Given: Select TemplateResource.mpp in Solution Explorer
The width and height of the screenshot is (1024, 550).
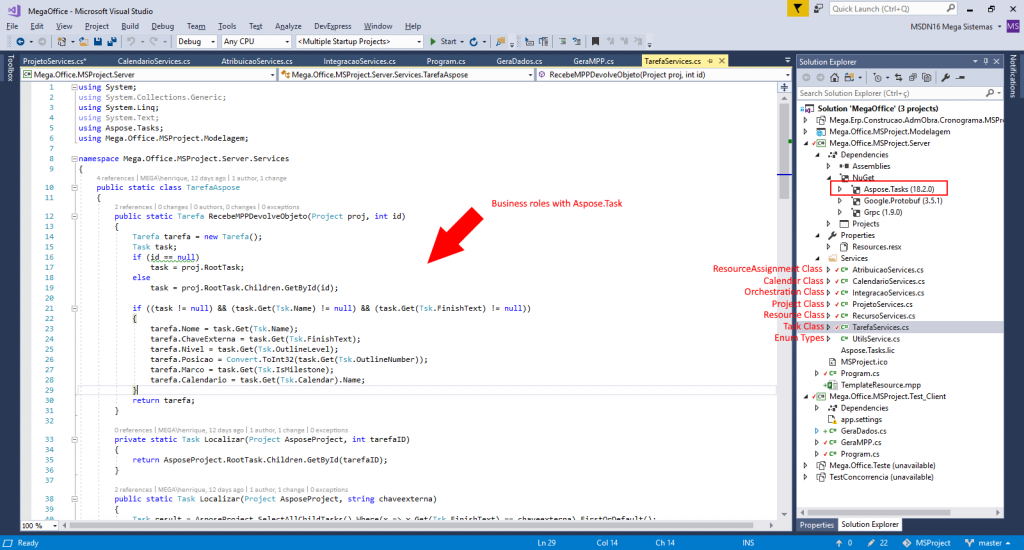Looking at the screenshot, I should [x=880, y=385].
